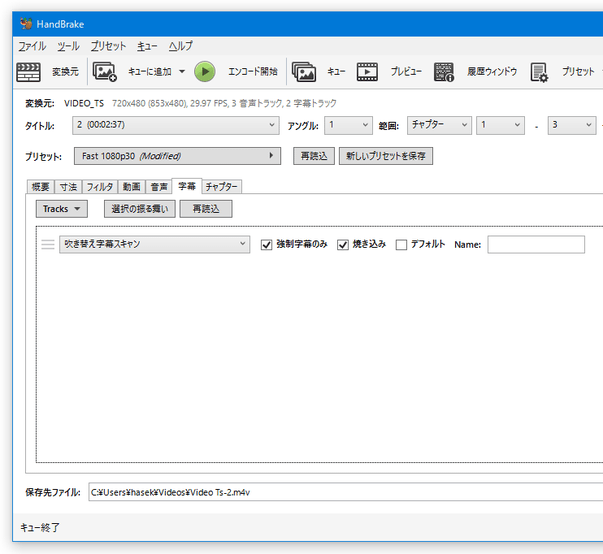This screenshot has width=603, height=554.
Task: Open the ツール menu
Action: tap(68, 47)
